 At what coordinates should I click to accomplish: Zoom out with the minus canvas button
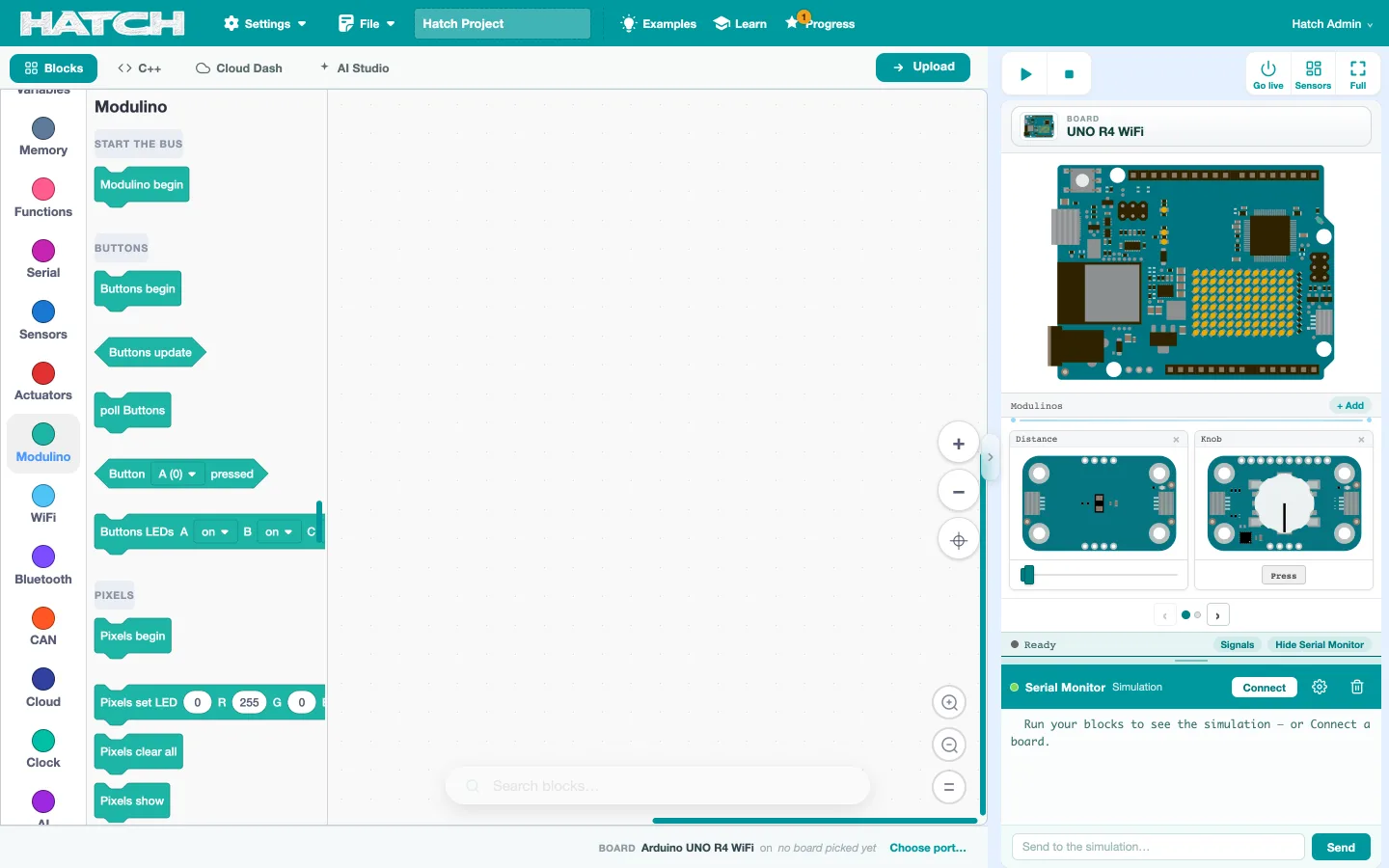(x=959, y=492)
